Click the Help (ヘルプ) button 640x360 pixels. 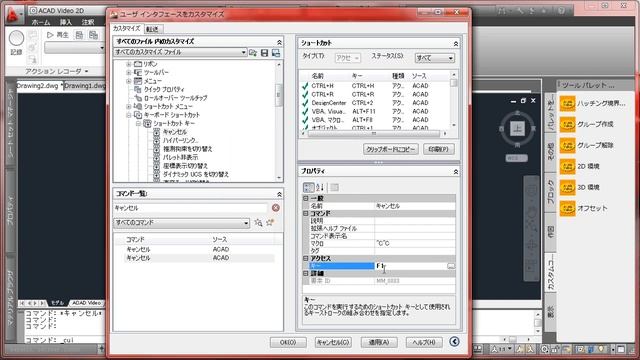tap(424, 342)
